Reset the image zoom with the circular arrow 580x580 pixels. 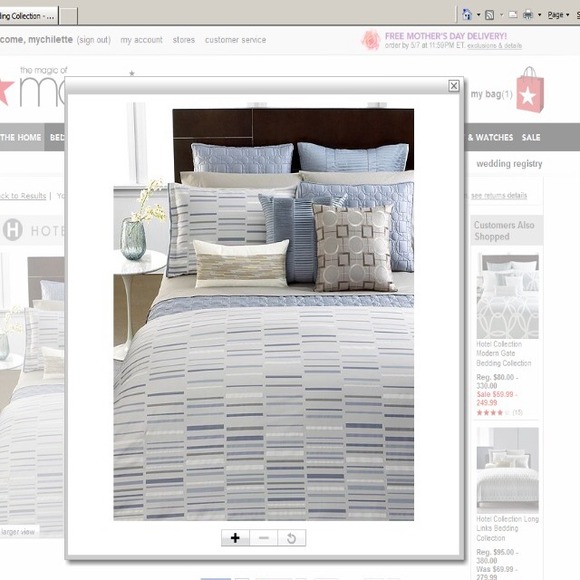(291, 538)
